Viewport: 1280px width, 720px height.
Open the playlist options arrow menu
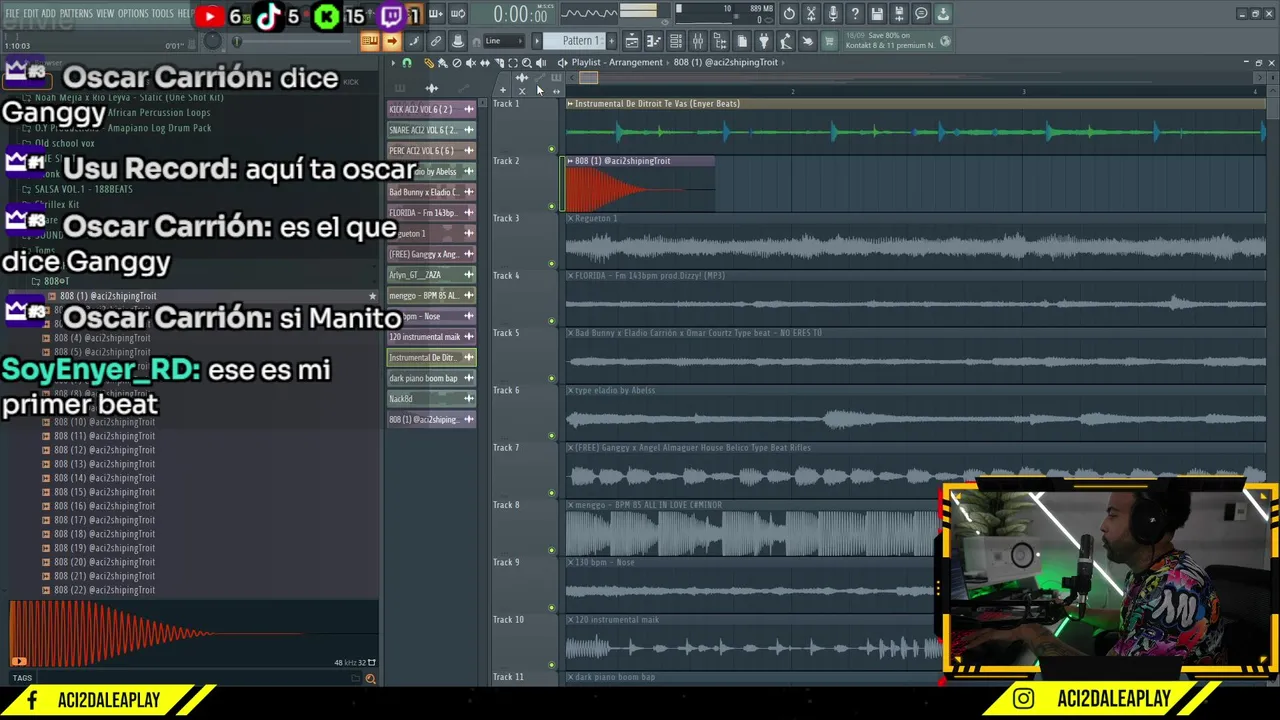point(393,63)
